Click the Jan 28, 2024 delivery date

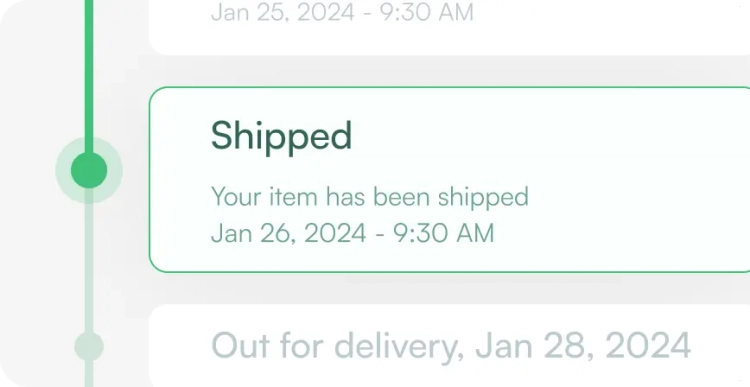tap(583, 345)
